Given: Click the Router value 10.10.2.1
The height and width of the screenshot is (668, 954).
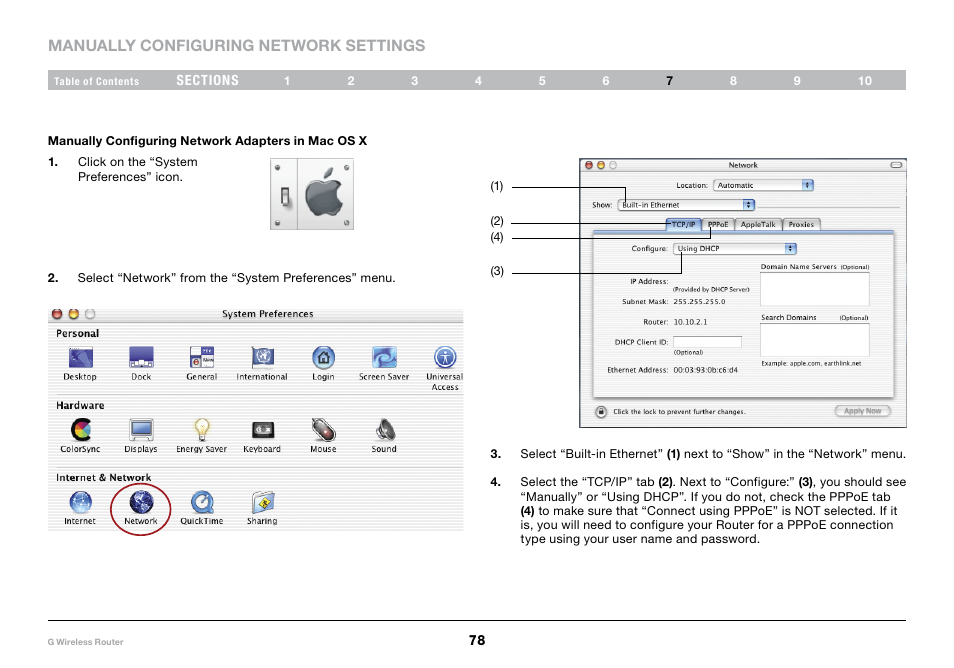Looking at the screenshot, I should pos(690,322).
